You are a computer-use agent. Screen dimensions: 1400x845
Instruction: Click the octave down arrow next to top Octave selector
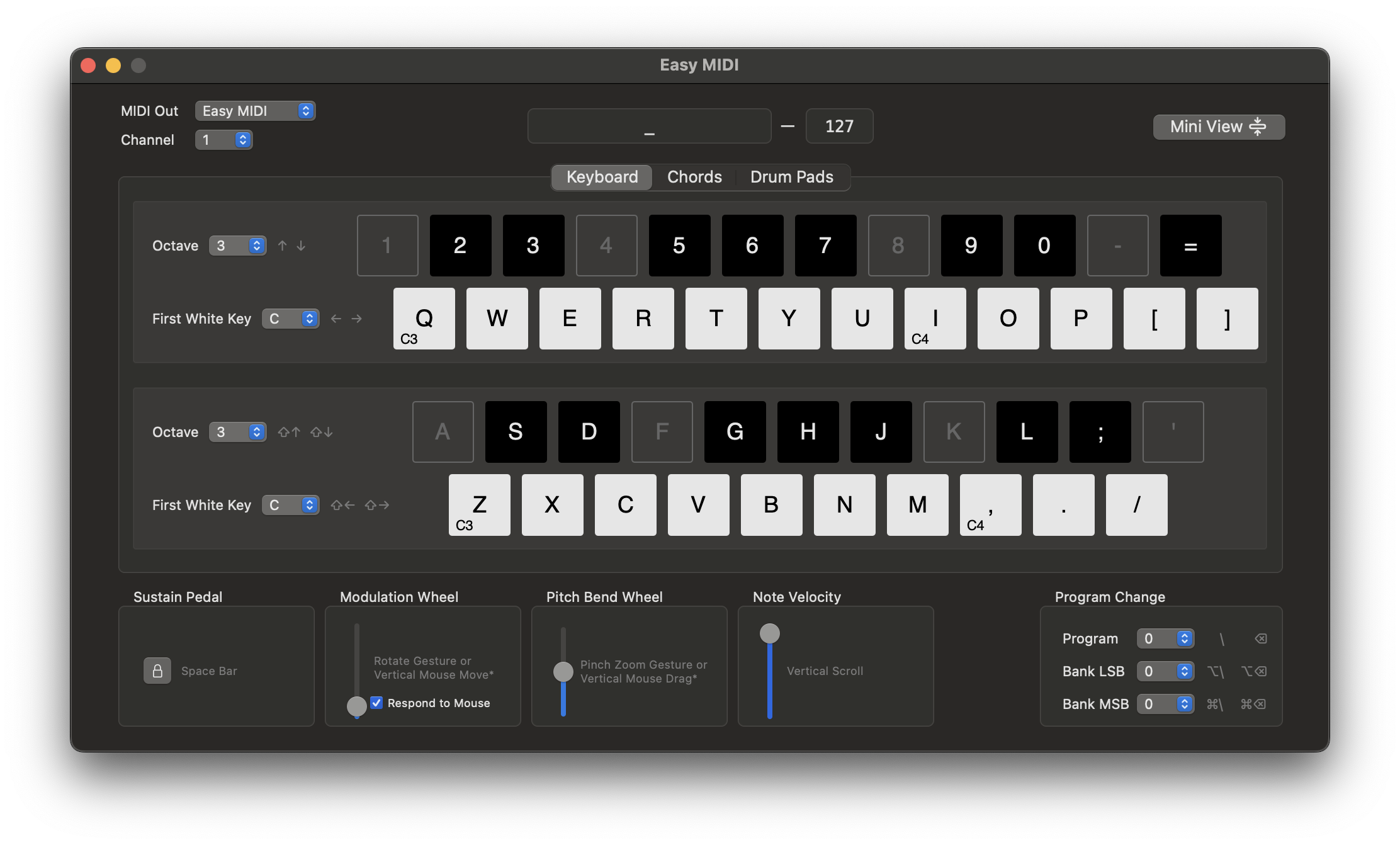302,246
